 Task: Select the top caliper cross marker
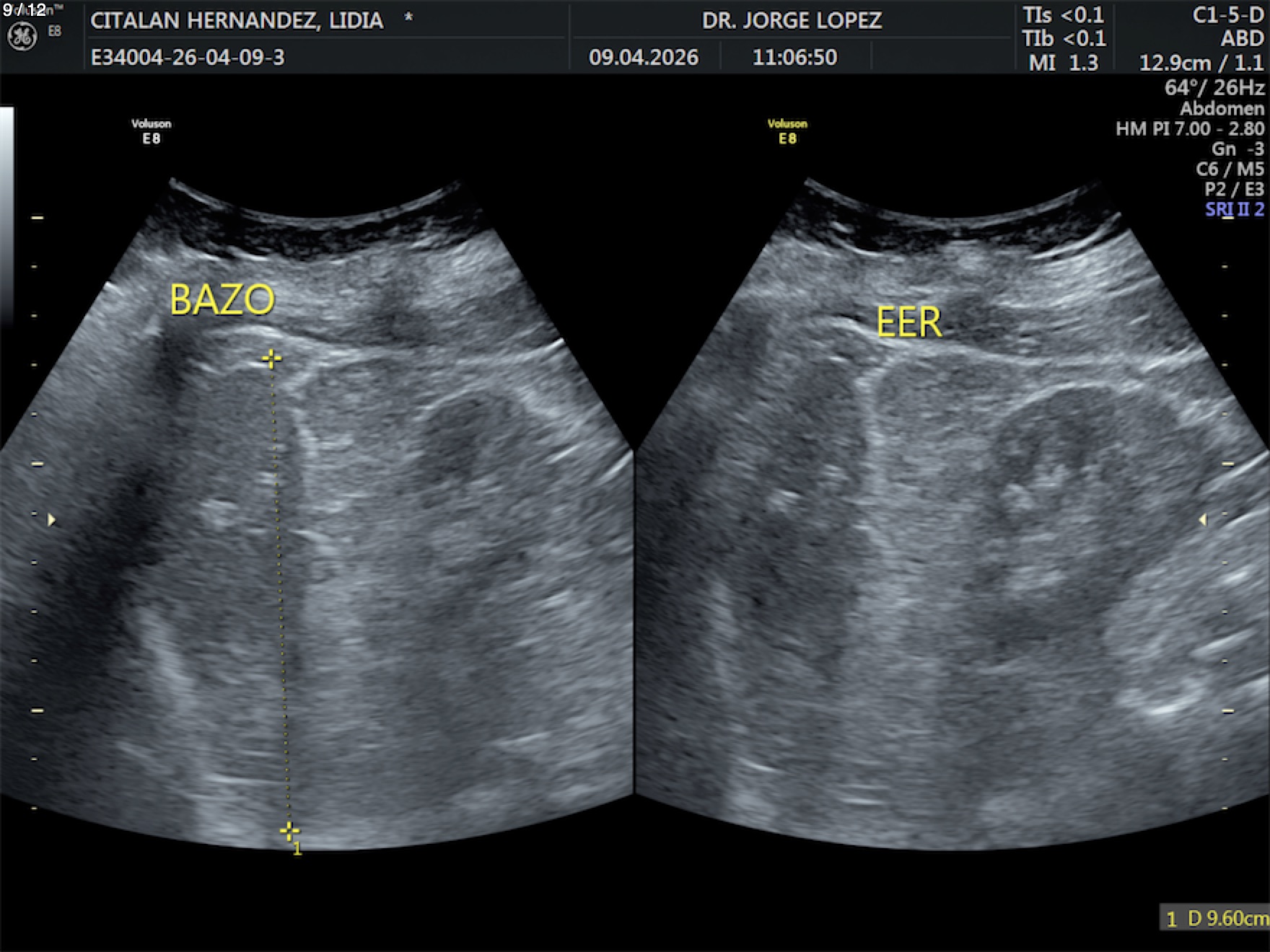(x=271, y=358)
